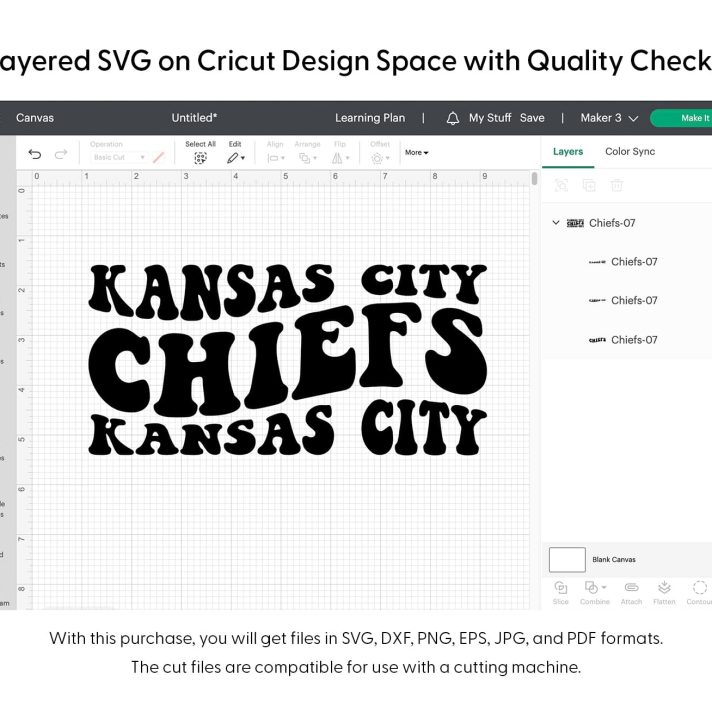Click the Duplicate icon in Layers panel
The image size is (712, 712).
coord(589,185)
